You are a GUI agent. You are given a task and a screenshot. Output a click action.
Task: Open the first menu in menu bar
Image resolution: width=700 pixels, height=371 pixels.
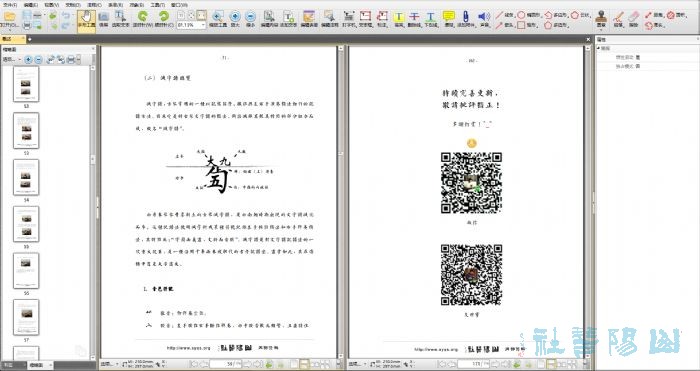pos(9,5)
